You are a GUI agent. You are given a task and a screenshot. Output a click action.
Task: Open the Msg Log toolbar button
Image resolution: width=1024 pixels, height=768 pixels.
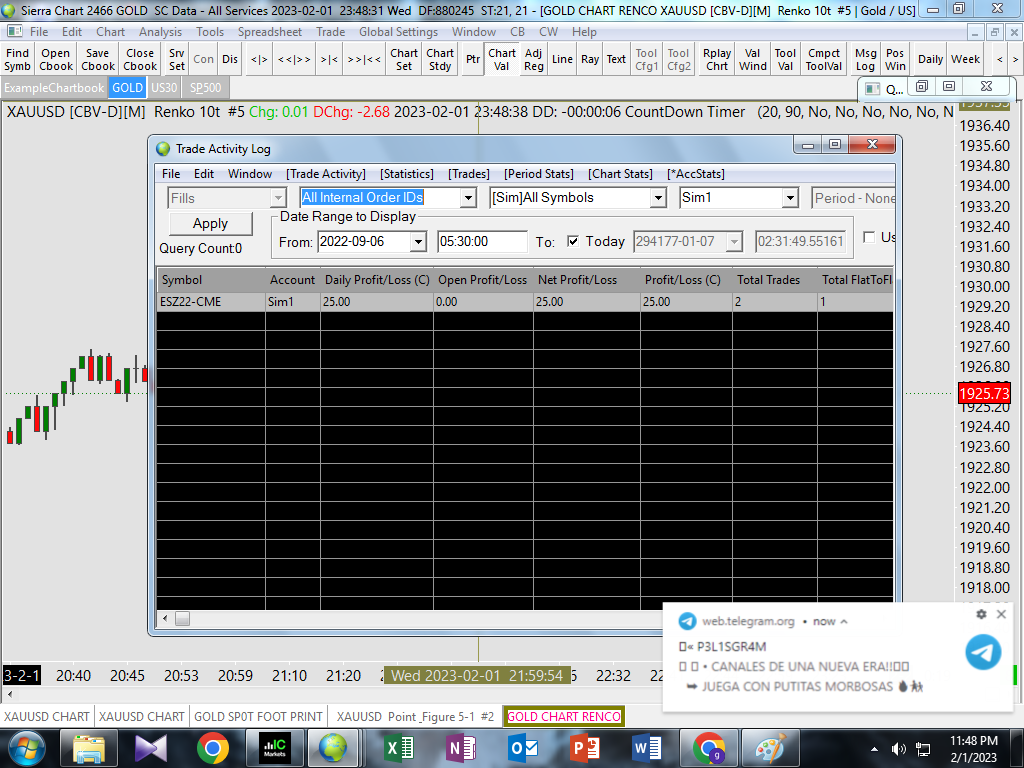[x=866, y=59]
